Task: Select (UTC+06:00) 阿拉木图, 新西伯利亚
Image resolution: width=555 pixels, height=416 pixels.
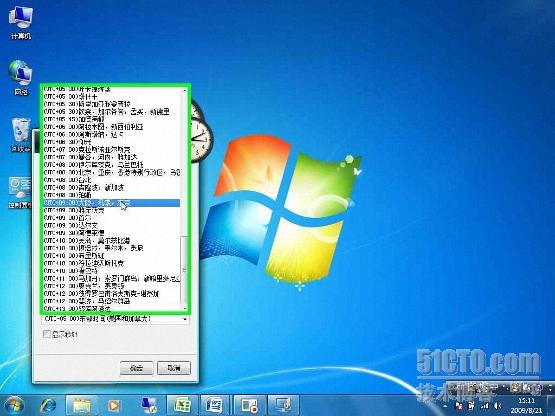Action: click(x=112, y=127)
